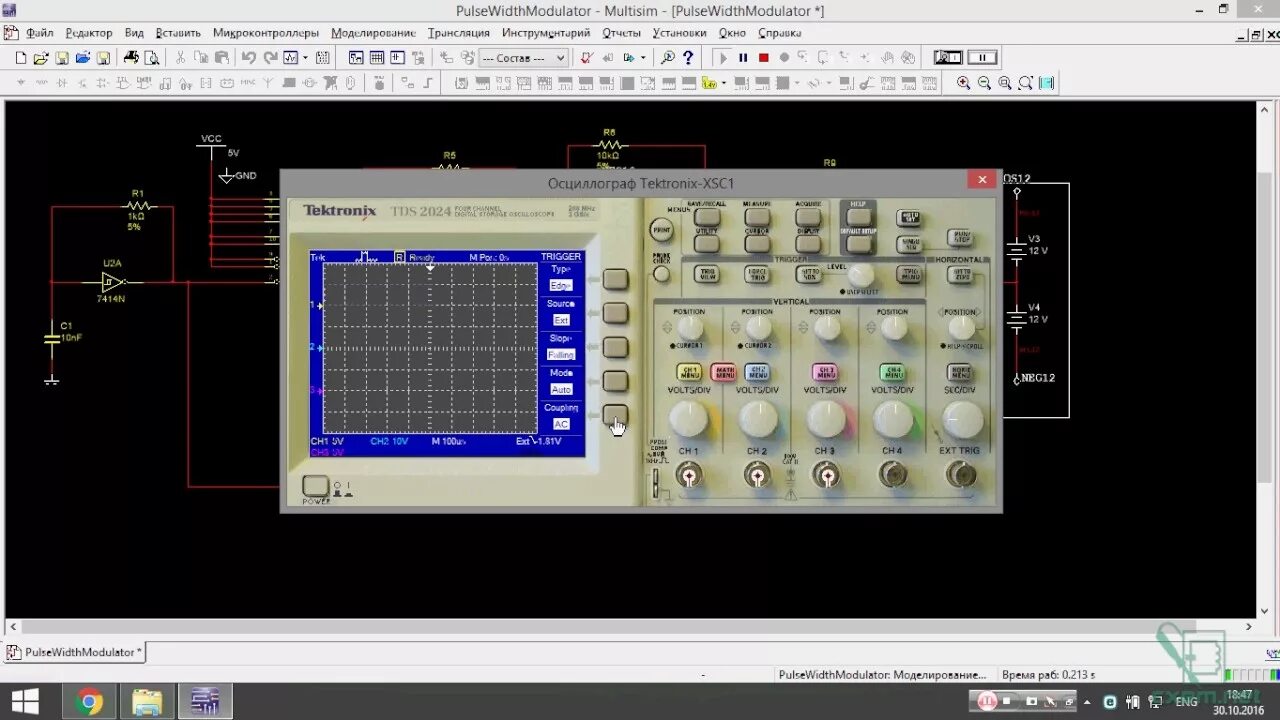Click the Stop simulation icon
The width and height of the screenshot is (1280, 720).
[x=763, y=57]
